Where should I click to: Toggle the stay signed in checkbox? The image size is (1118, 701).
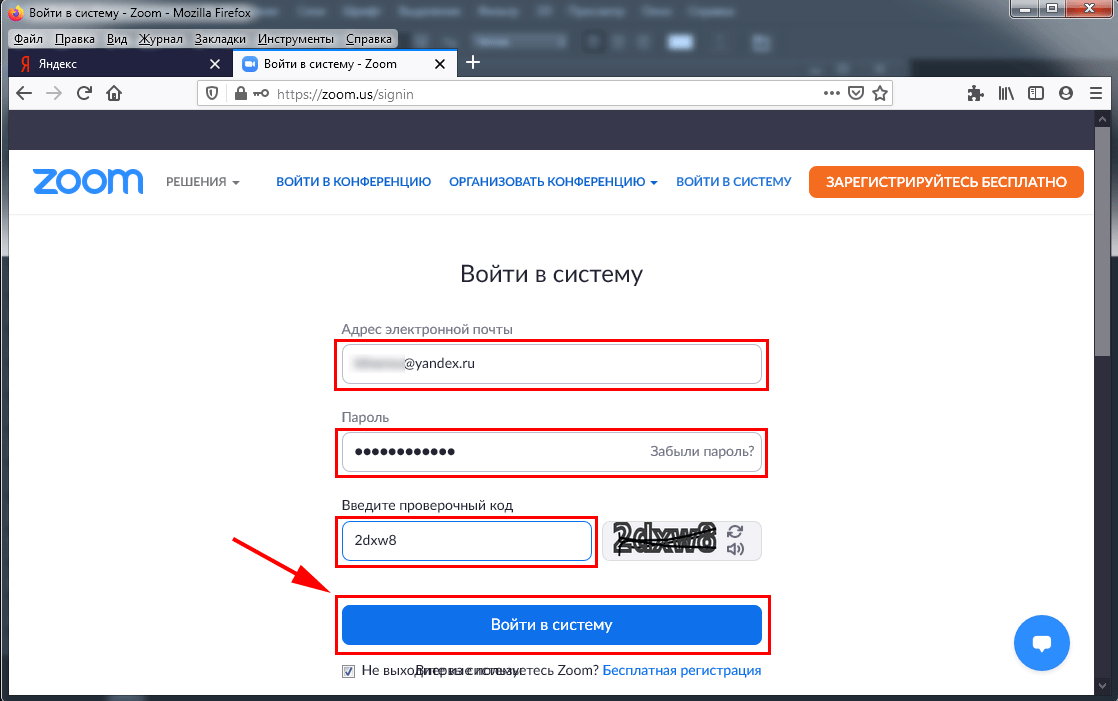click(x=348, y=671)
